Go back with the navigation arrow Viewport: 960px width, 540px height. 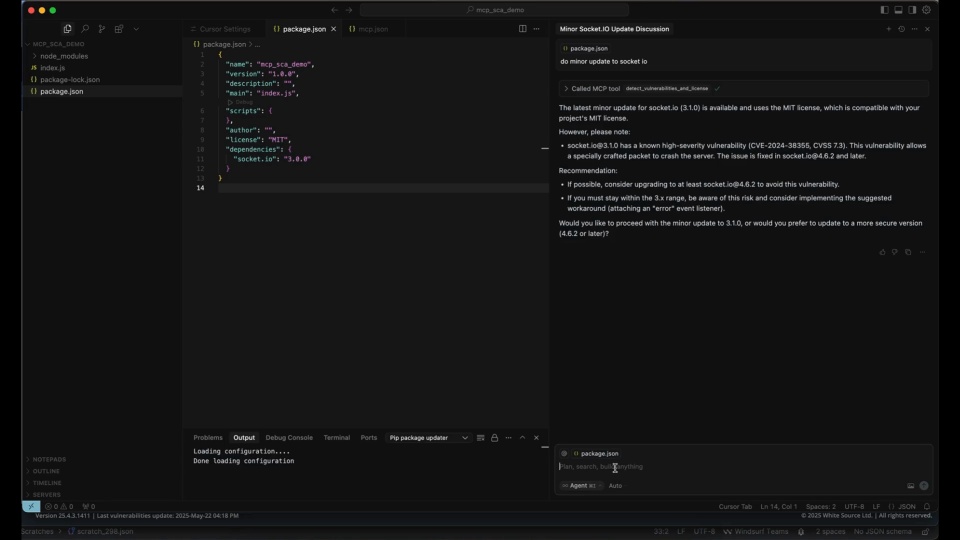click(x=334, y=10)
